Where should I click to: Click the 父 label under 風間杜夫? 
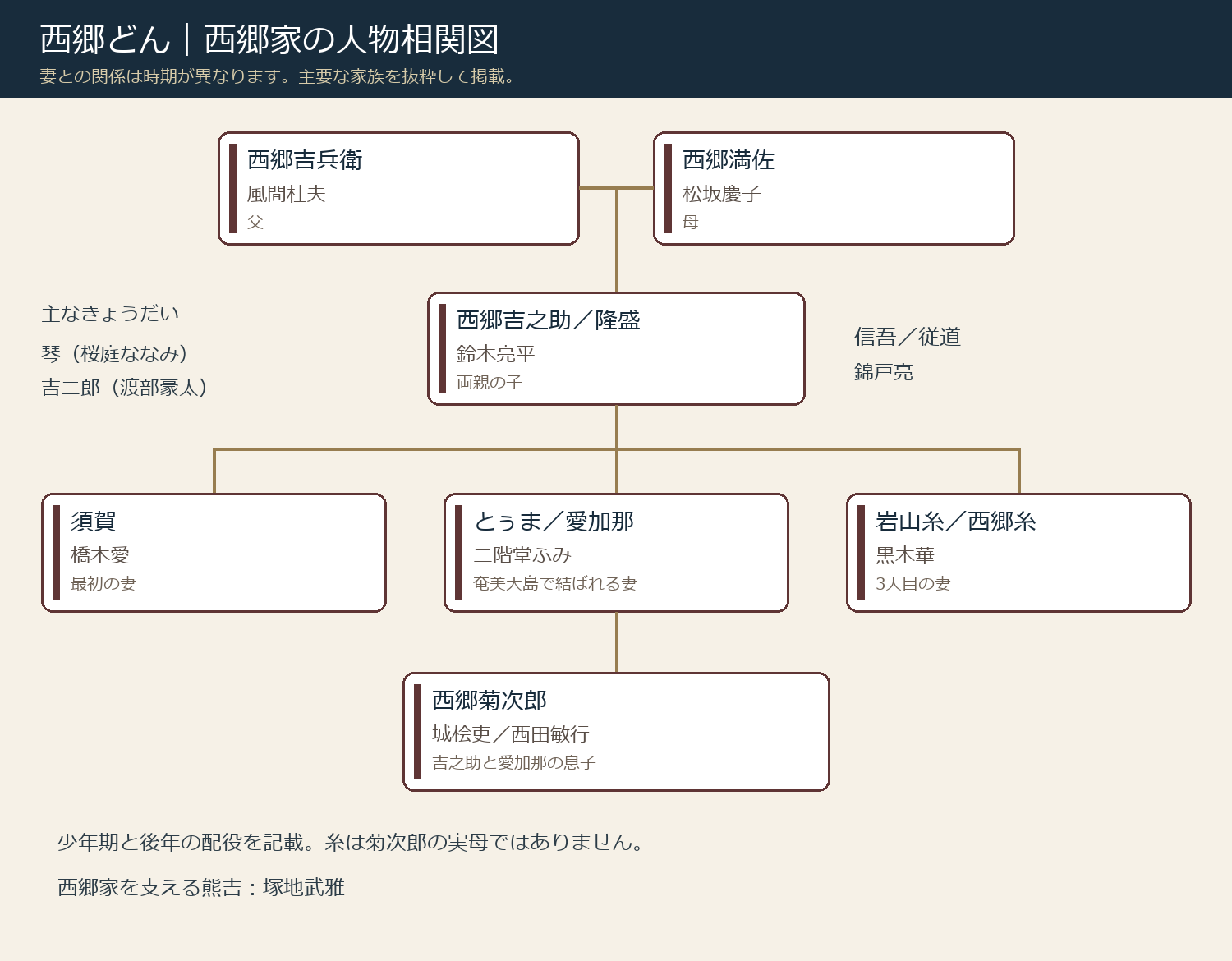[x=255, y=222]
